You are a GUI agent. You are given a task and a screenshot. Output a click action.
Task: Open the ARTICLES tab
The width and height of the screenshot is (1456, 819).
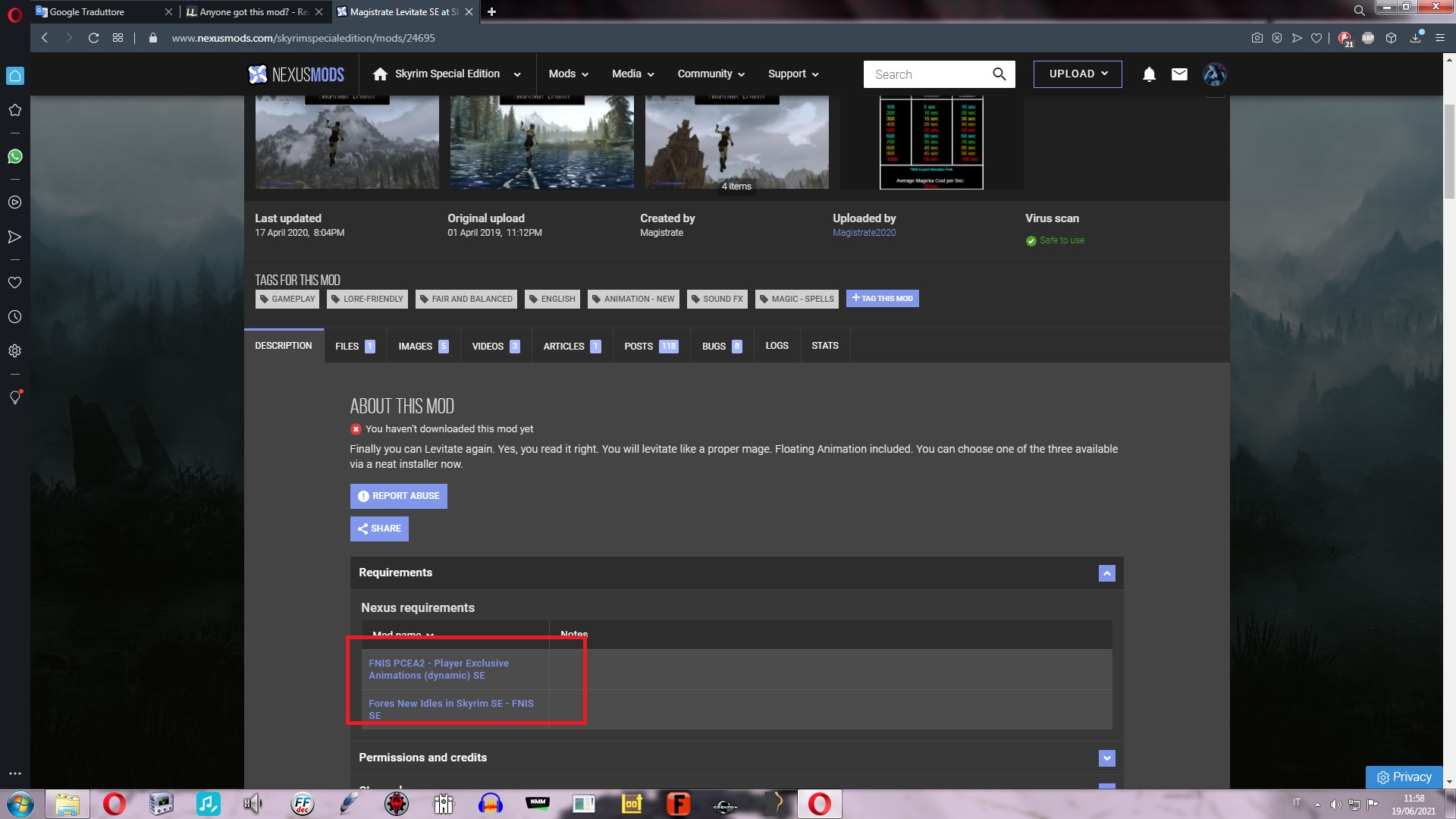click(572, 346)
